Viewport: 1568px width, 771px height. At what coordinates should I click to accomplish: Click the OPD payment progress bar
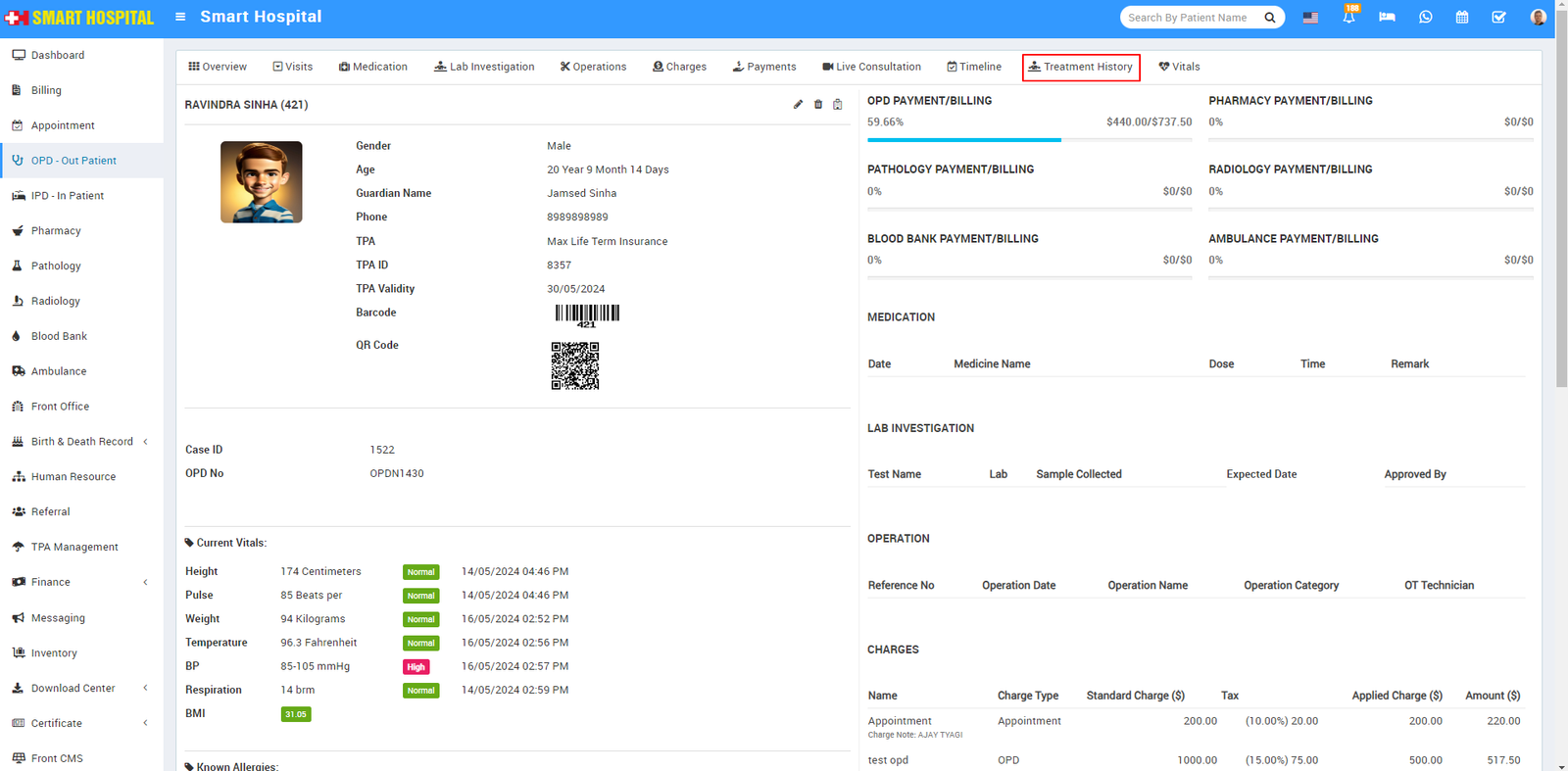[x=1029, y=140]
